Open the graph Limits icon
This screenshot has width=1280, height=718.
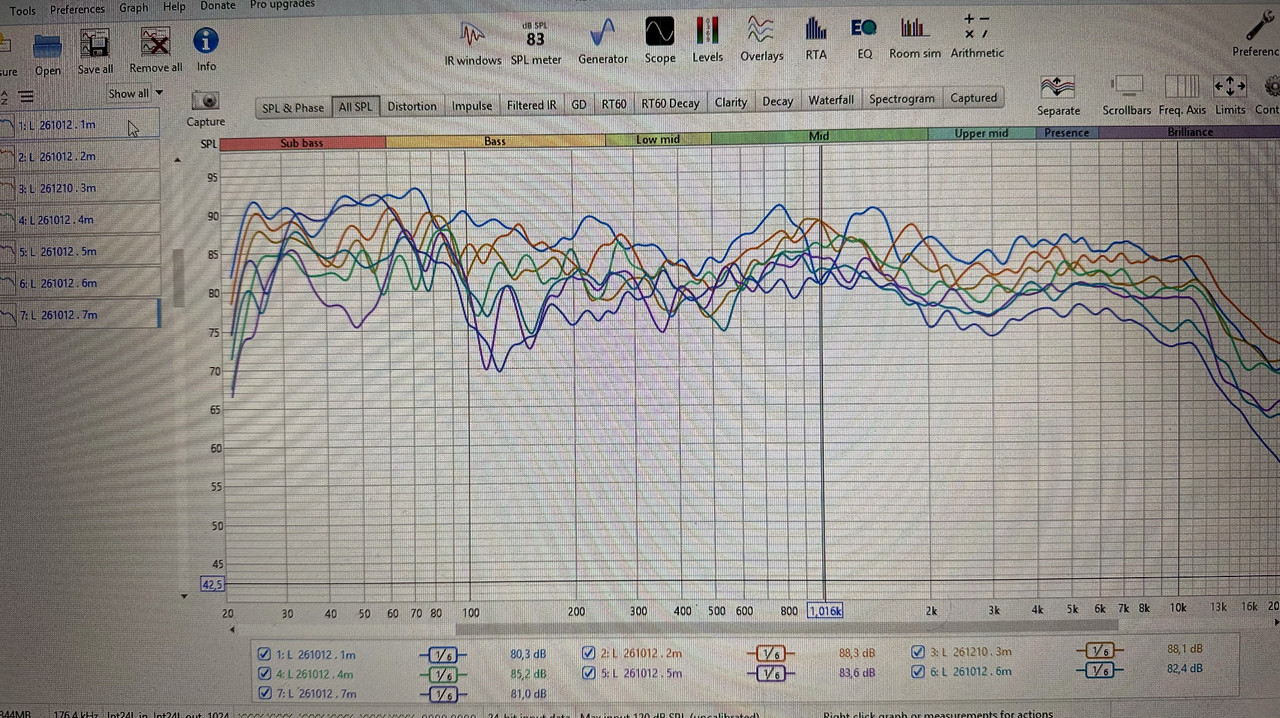click(1229, 87)
